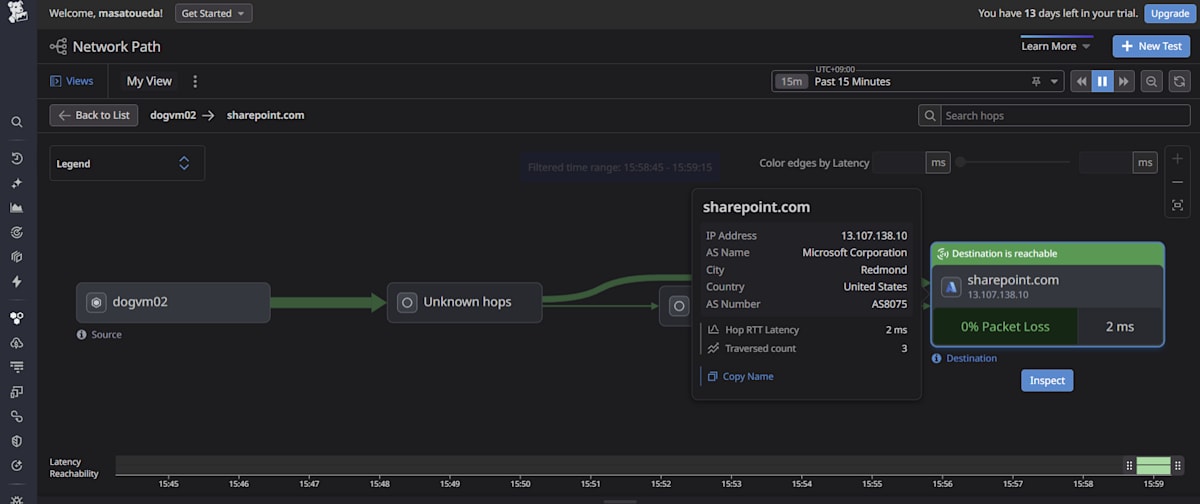Open the devices icon in sidebar
This screenshot has width=1200, height=504.
pyautogui.click(x=17, y=392)
